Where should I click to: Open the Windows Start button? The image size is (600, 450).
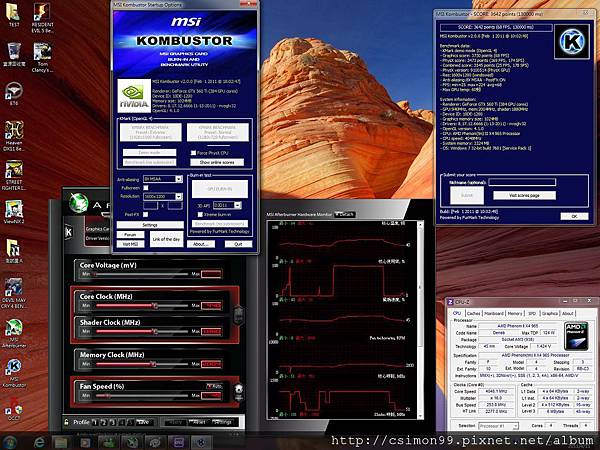[x=9, y=443]
